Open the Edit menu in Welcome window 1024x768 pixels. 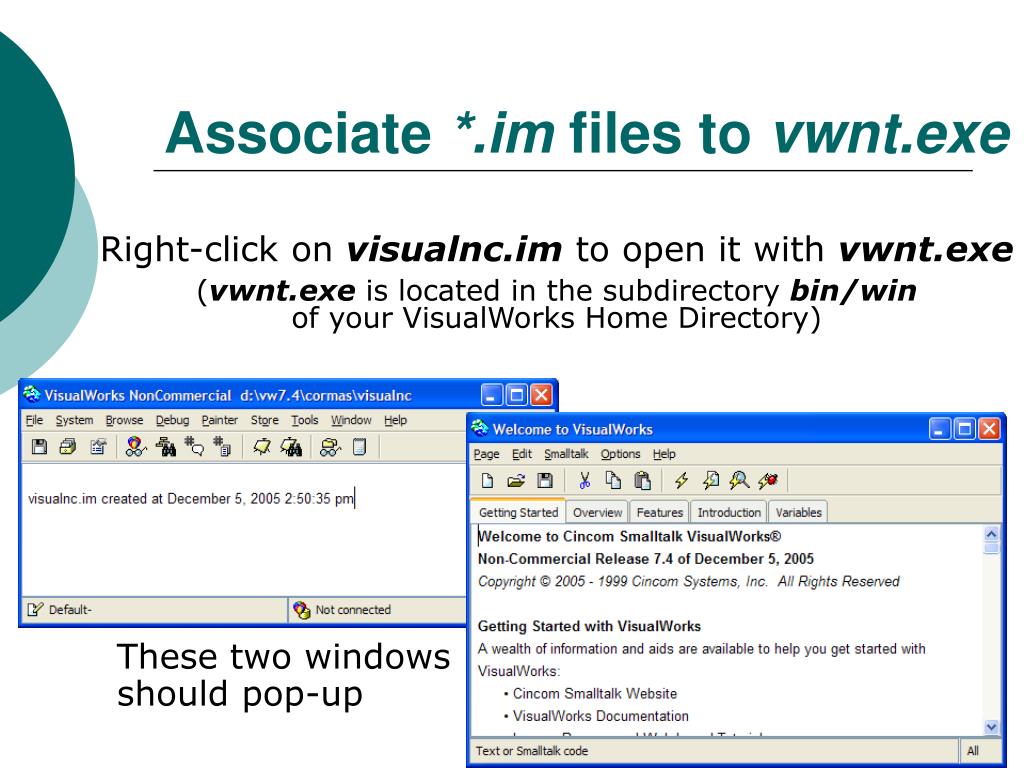(x=522, y=454)
